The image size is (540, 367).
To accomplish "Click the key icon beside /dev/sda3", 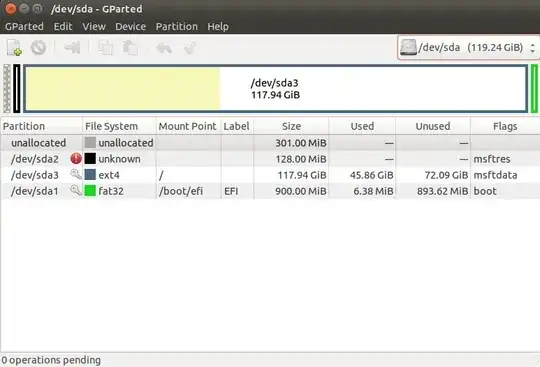I will point(76,175).
